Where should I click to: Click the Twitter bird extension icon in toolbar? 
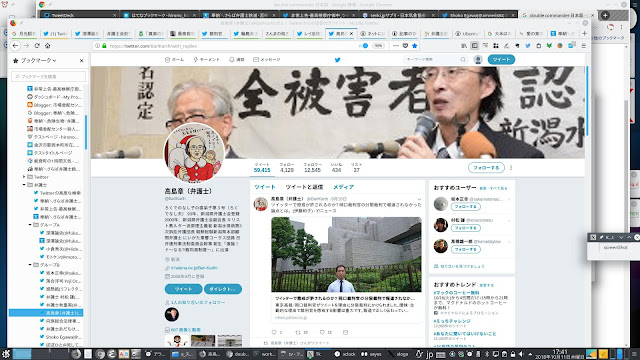528,46
